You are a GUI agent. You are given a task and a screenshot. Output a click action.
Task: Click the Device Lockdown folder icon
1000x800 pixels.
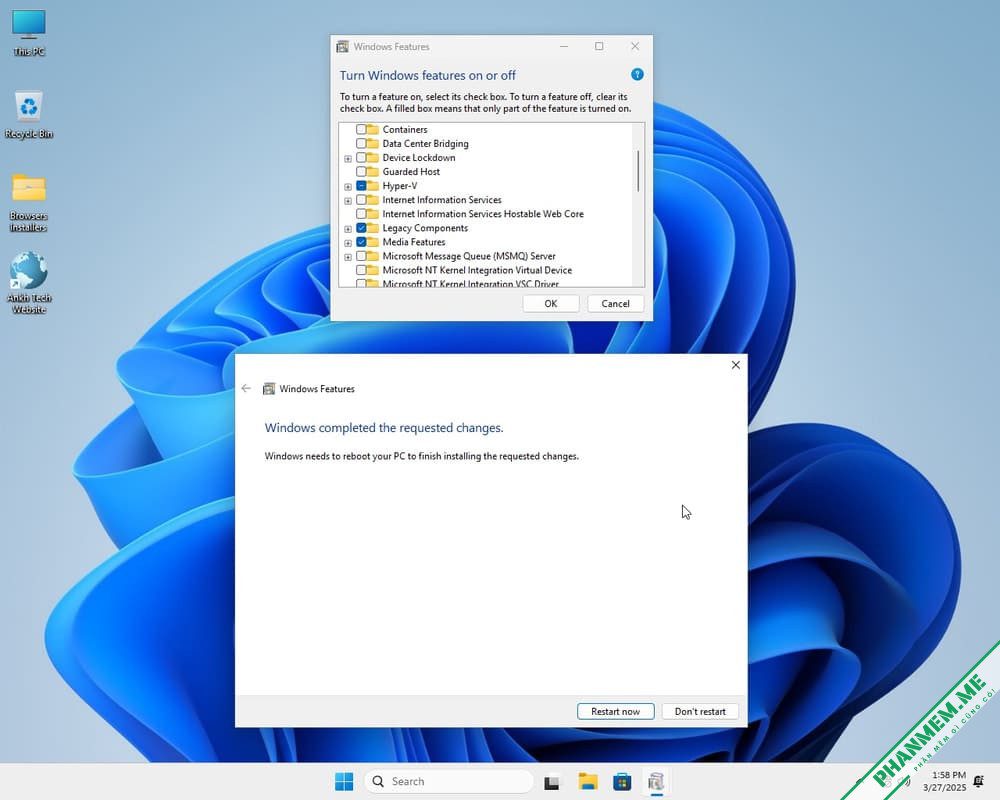372,158
